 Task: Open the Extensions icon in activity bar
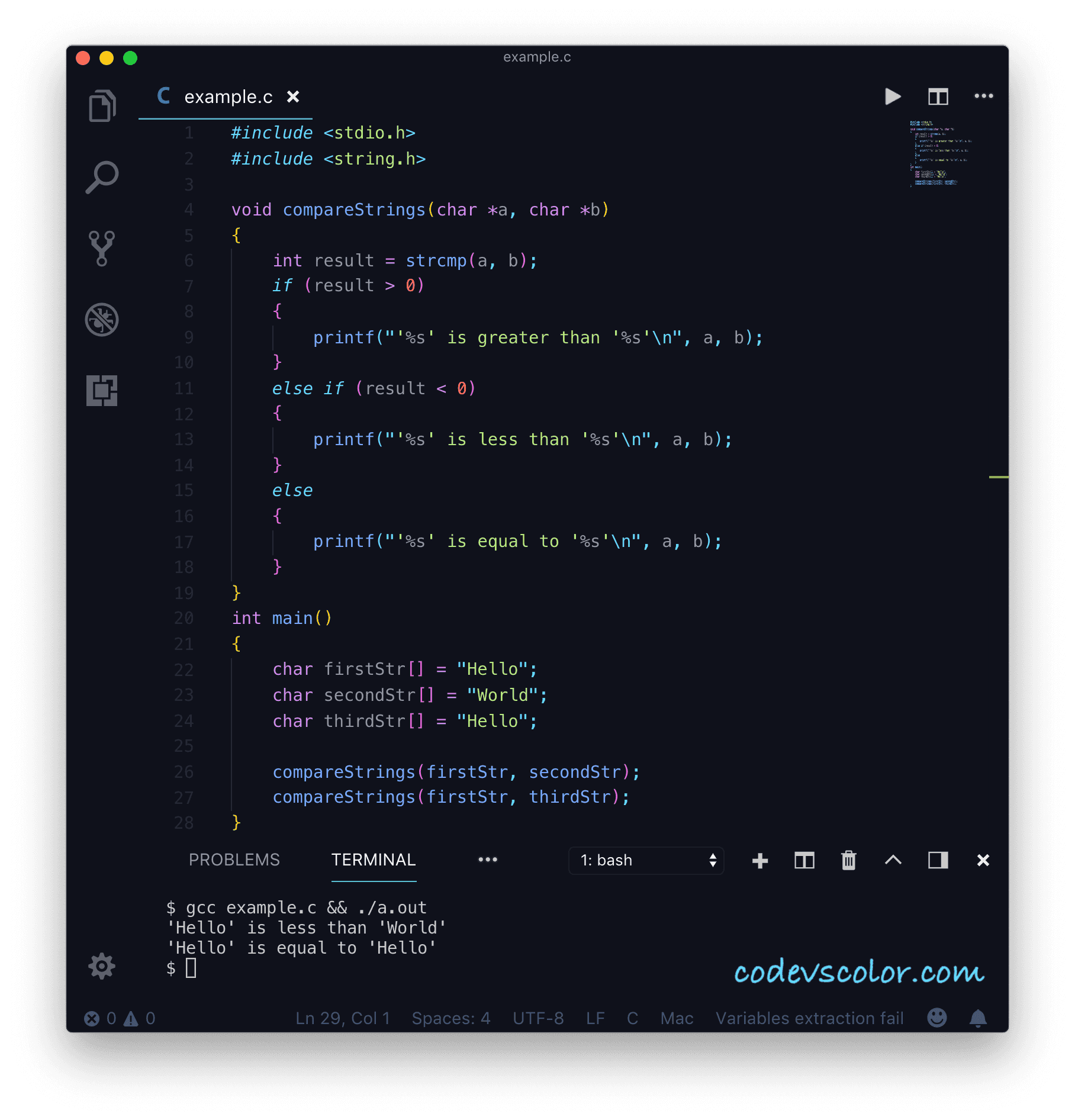coord(102,391)
